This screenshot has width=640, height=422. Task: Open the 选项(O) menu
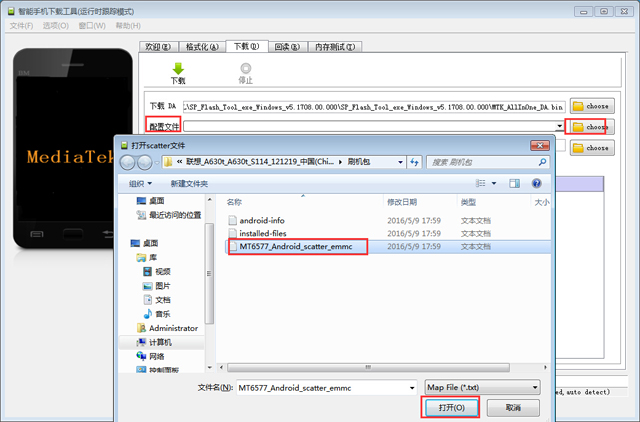[x=56, y=26]
